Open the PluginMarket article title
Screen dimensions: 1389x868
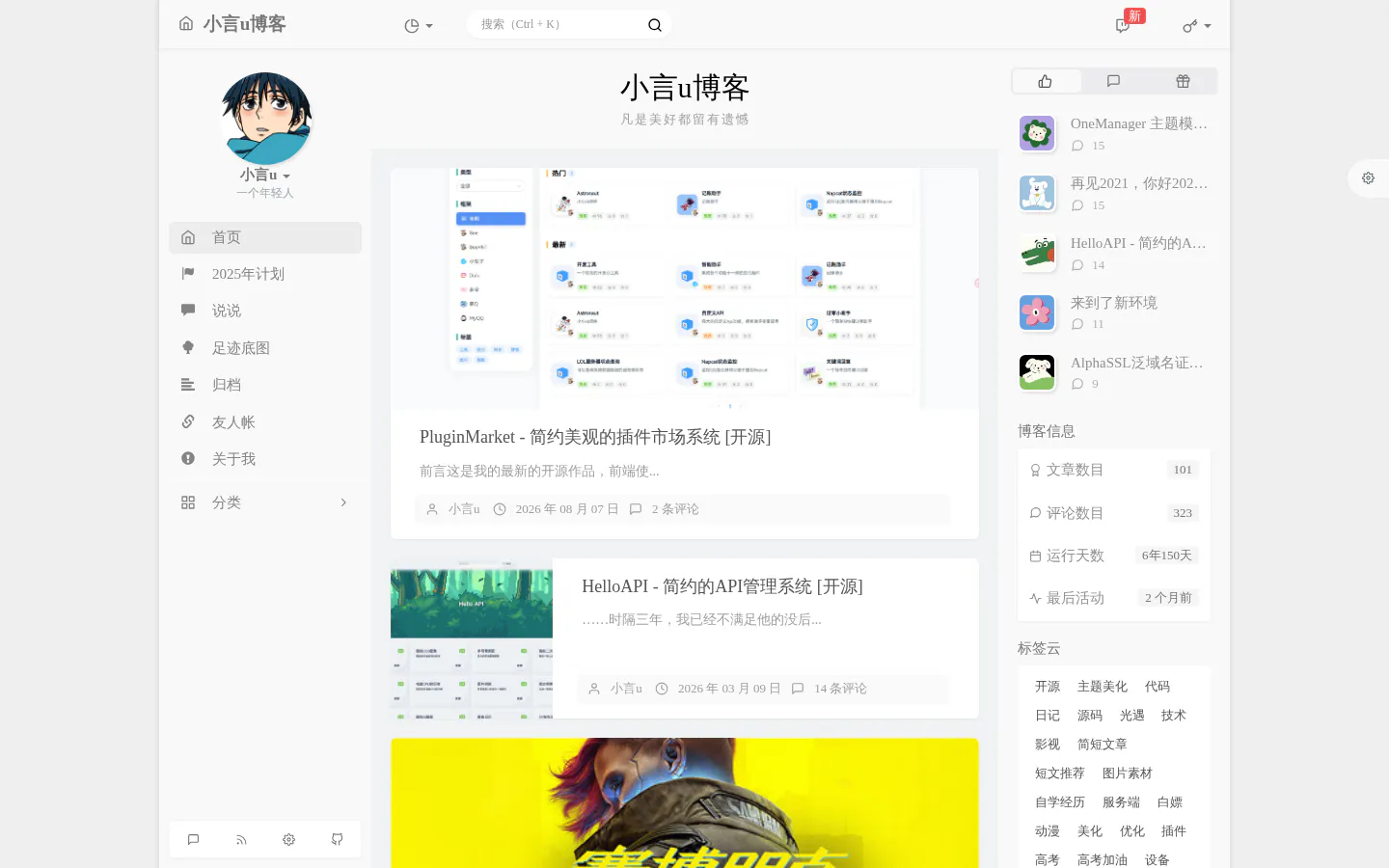click(x=595, y=437)
